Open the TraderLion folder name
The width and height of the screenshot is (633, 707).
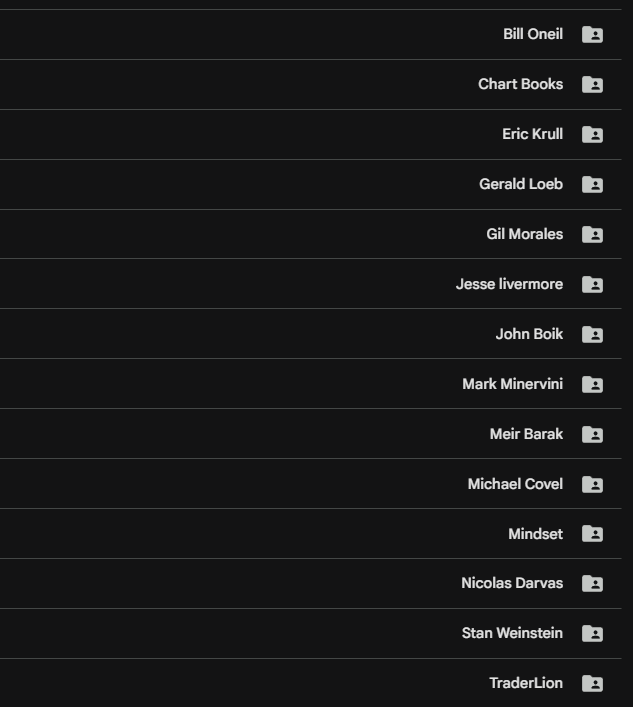pos(526,683)
